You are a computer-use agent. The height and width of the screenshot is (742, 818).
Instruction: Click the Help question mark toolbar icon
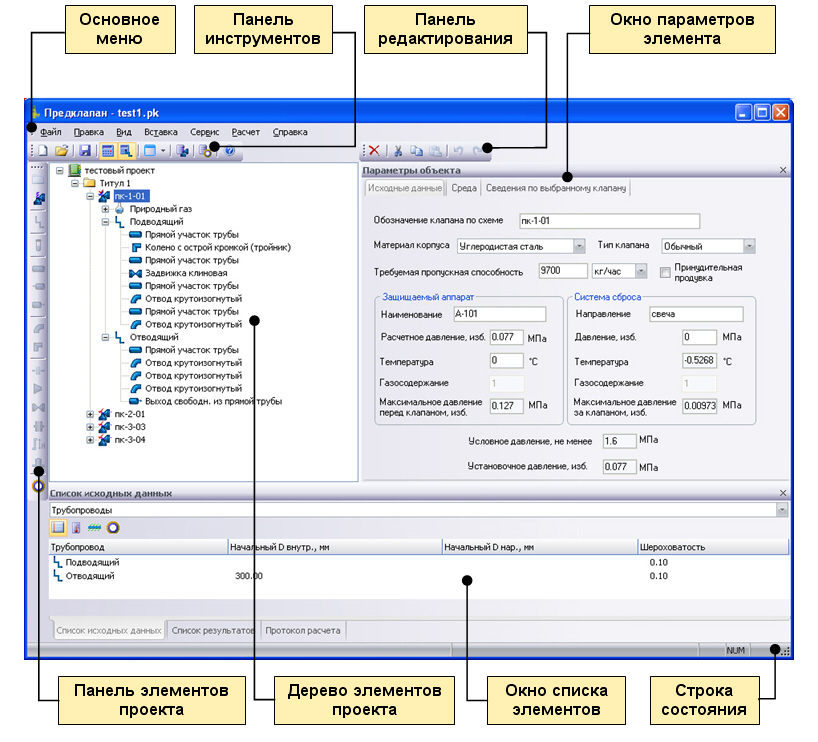click(x=230, y=151)
